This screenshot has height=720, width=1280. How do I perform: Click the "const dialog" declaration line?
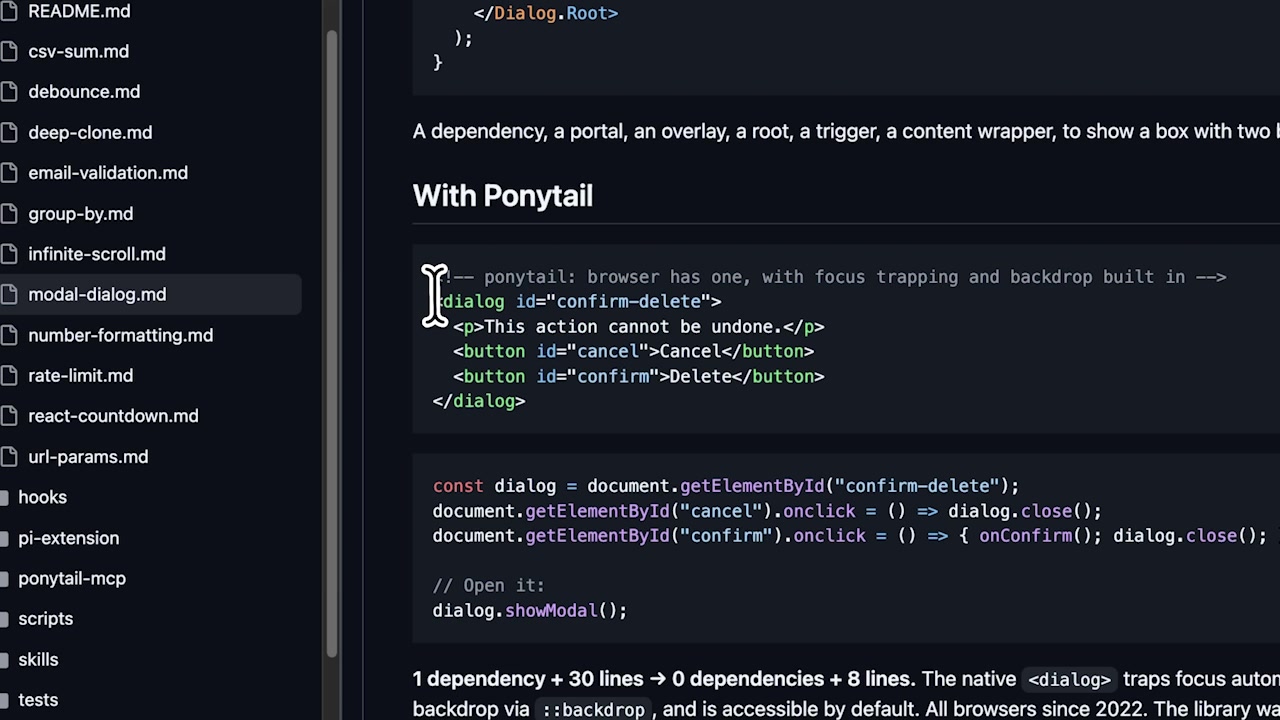(726, 486)
